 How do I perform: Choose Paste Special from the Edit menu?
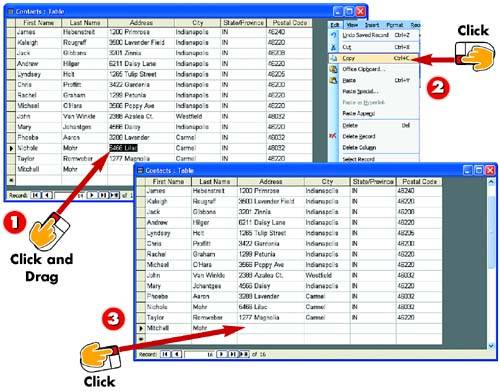pyautogui.click(x=360, y=91)
